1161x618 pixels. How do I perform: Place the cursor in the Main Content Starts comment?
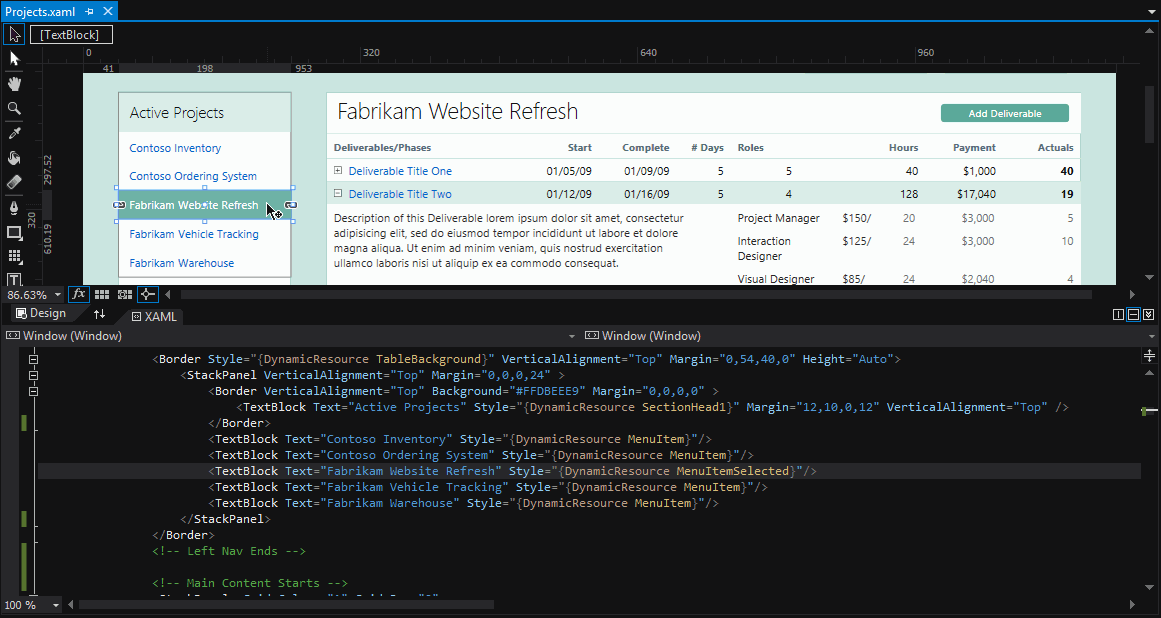[250, 583]
